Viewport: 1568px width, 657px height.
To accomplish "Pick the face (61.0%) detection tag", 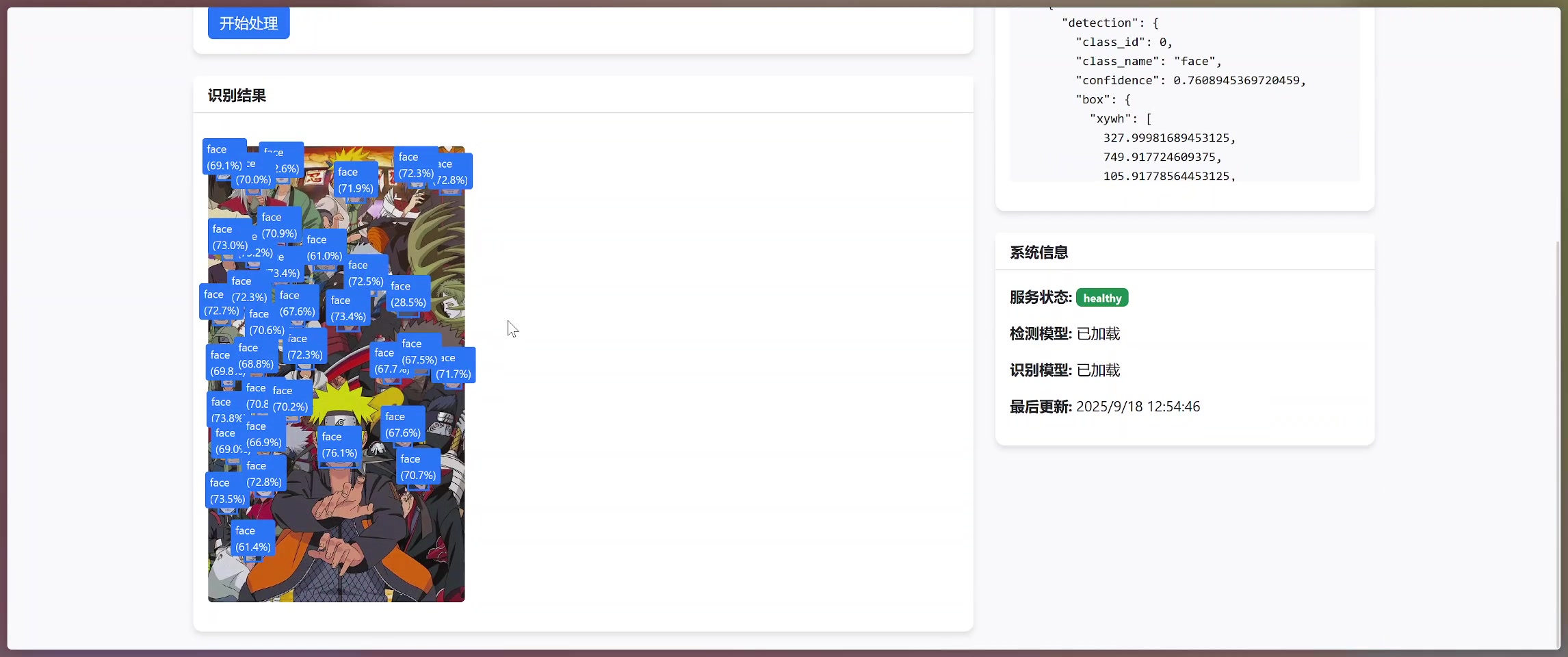I will click(324, 247).
